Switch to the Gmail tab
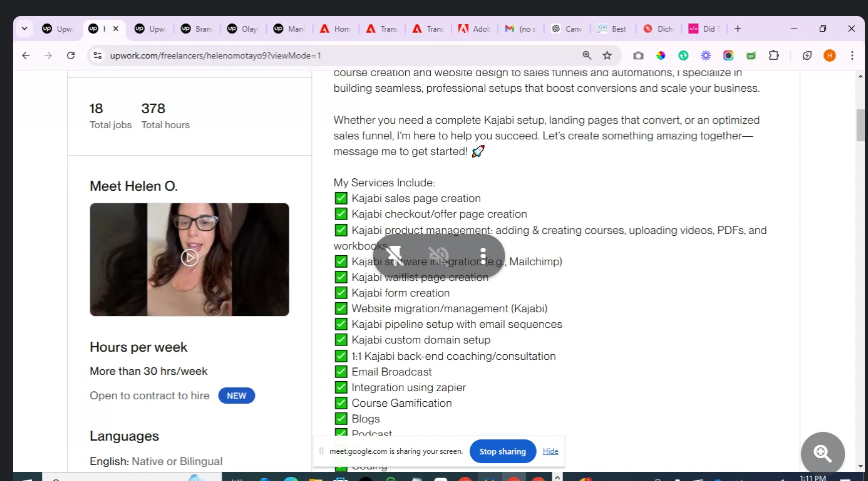The image size is (868, 481). (520, 29)
